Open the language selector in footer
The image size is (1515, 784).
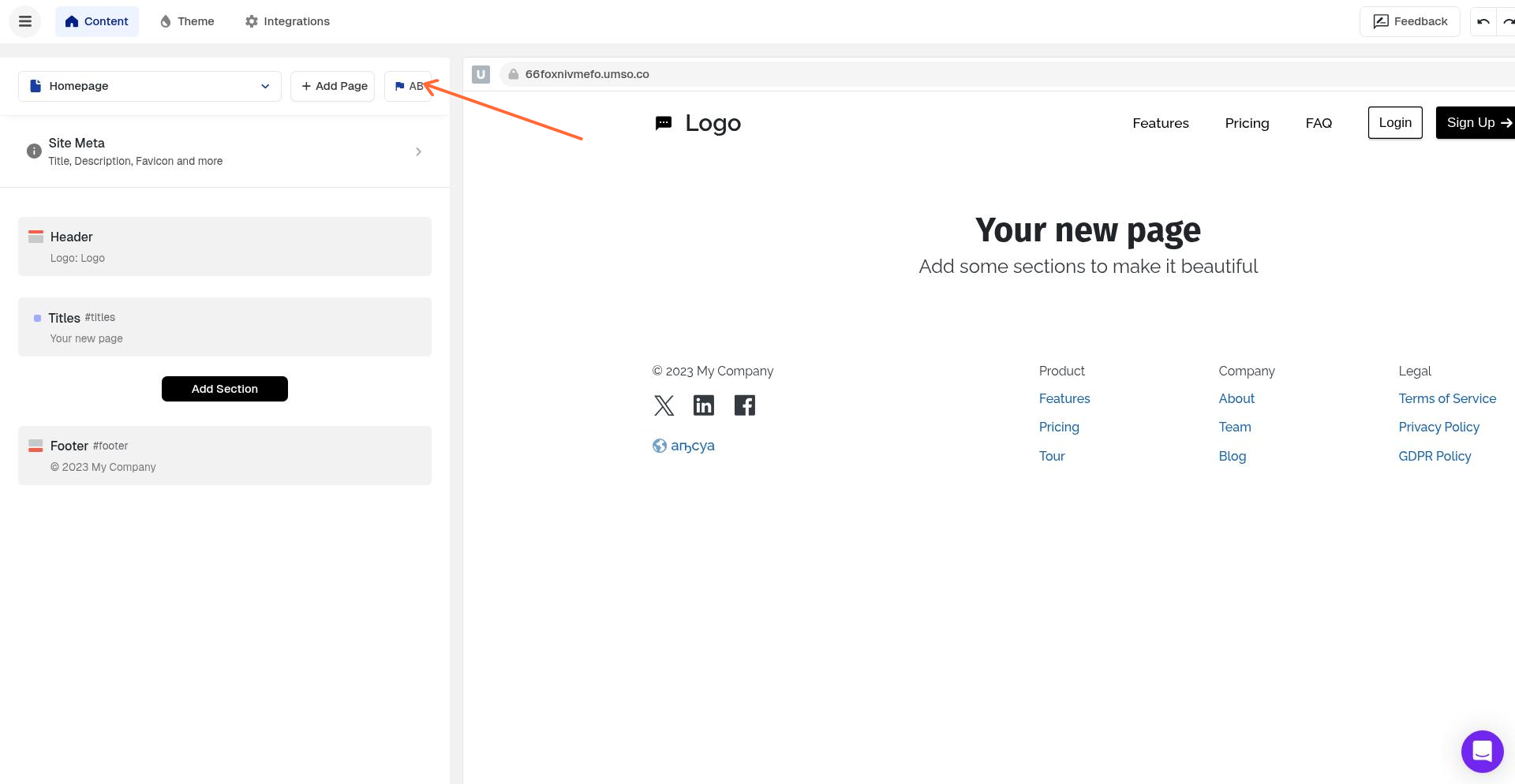[683, 445]
